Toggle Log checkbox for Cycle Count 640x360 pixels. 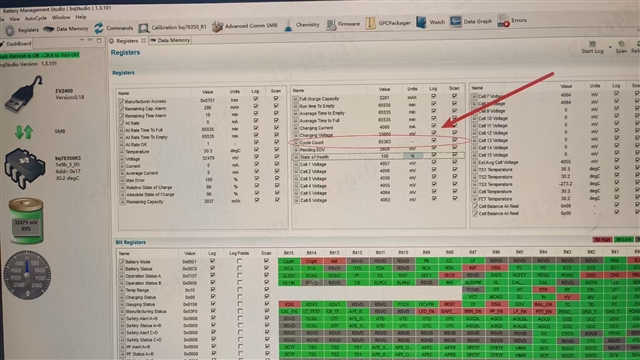[433, 140]
